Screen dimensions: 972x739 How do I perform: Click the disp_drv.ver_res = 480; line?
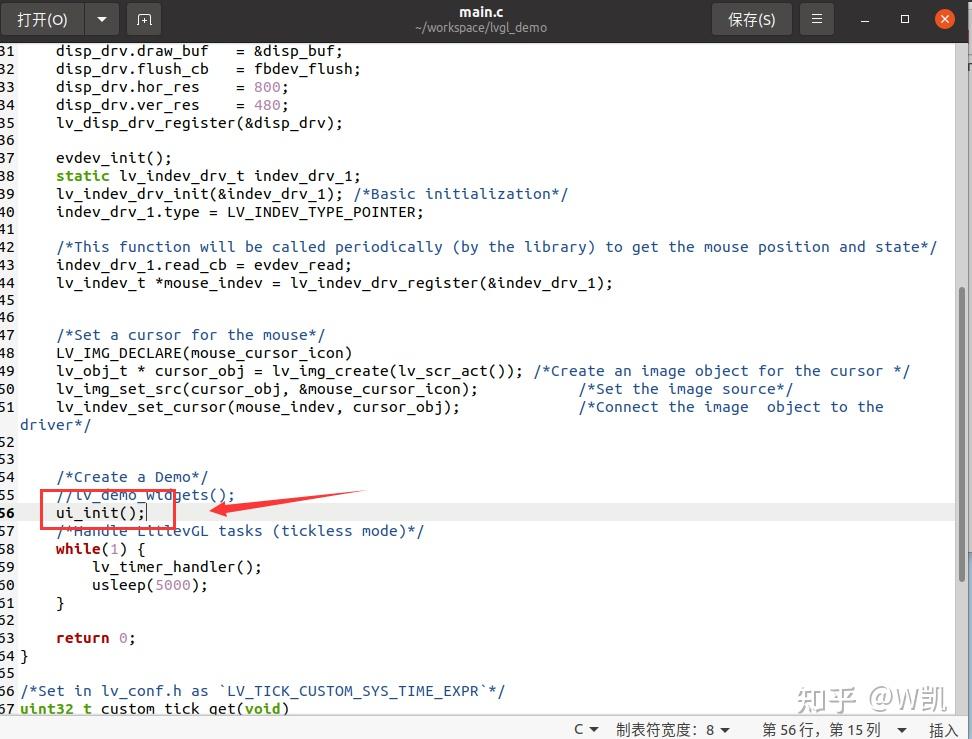tap(172, 105)
